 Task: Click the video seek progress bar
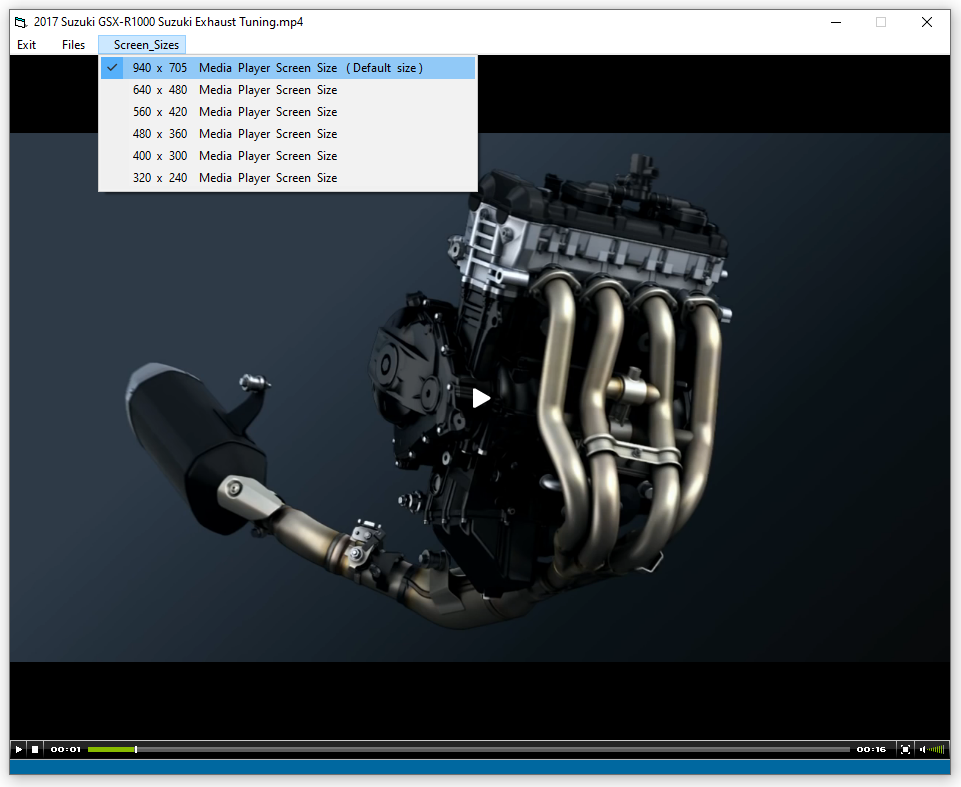click(468, 749)
